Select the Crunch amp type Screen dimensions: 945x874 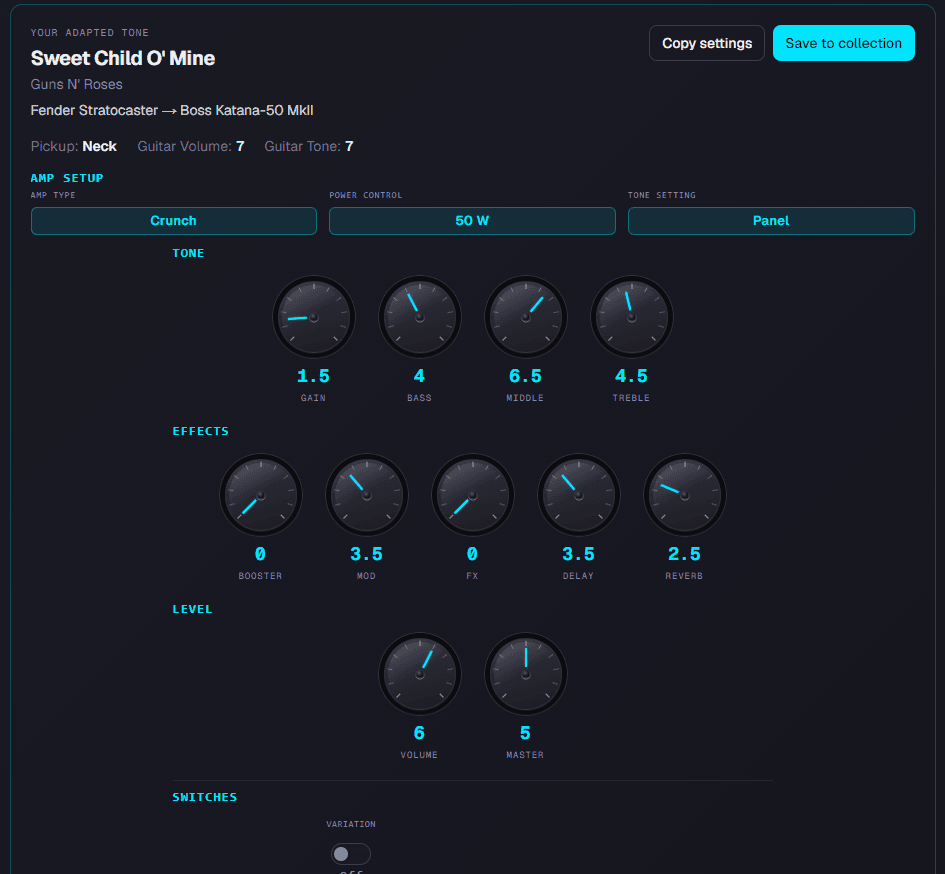coord(174,221)
